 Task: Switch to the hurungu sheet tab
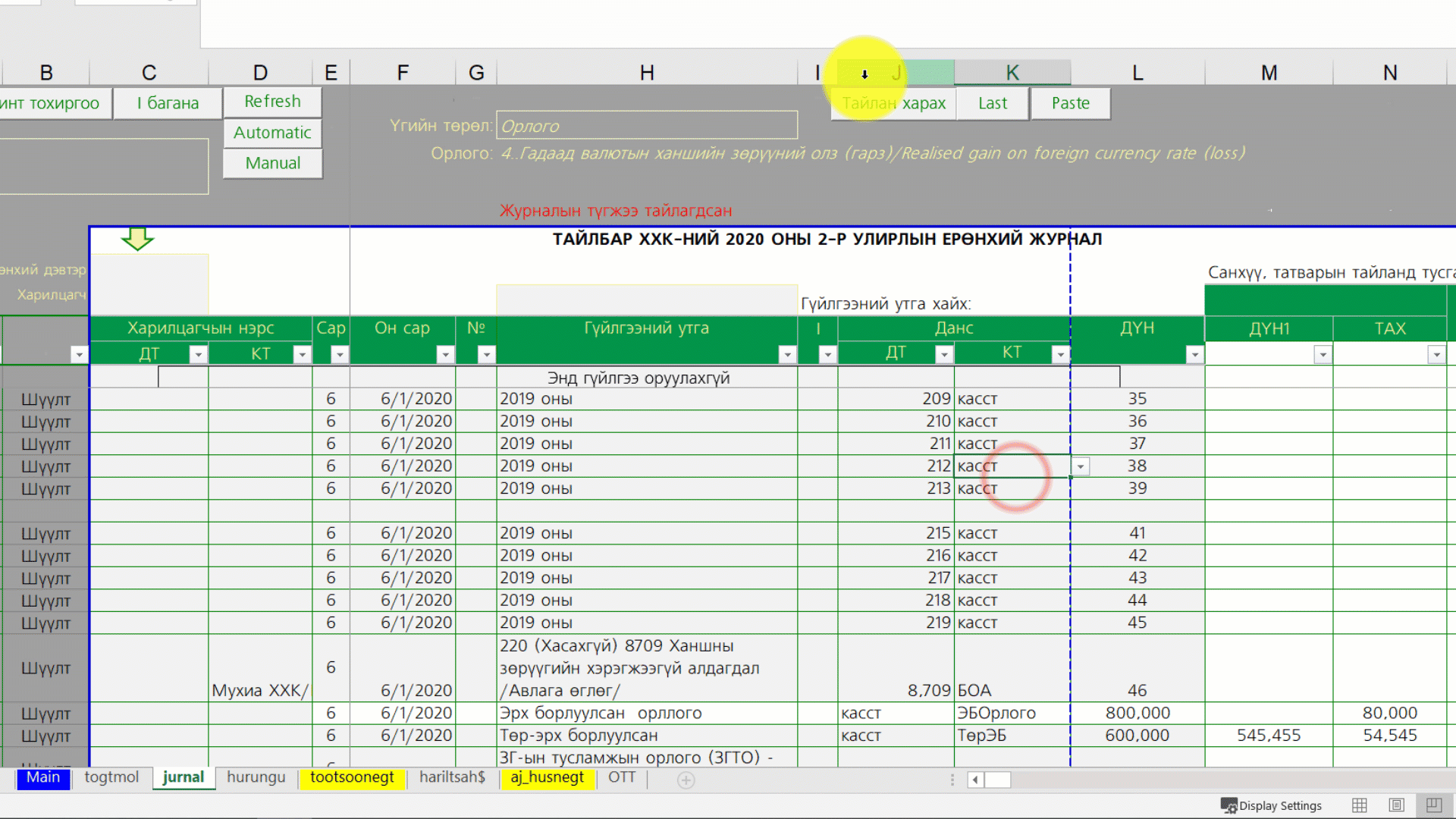coord(256,777)
